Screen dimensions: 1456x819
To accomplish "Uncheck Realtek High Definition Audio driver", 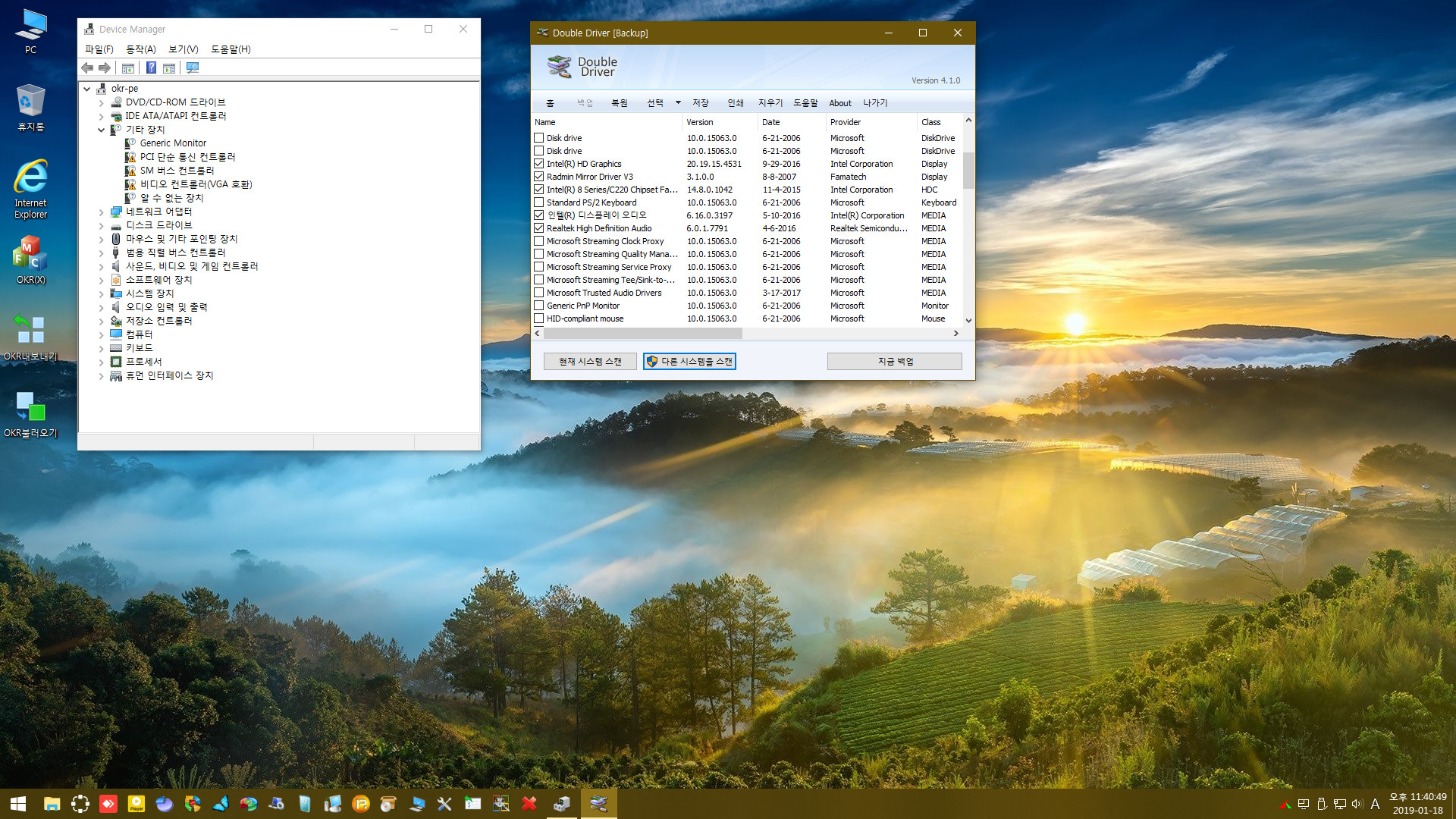I will (538, 228).
